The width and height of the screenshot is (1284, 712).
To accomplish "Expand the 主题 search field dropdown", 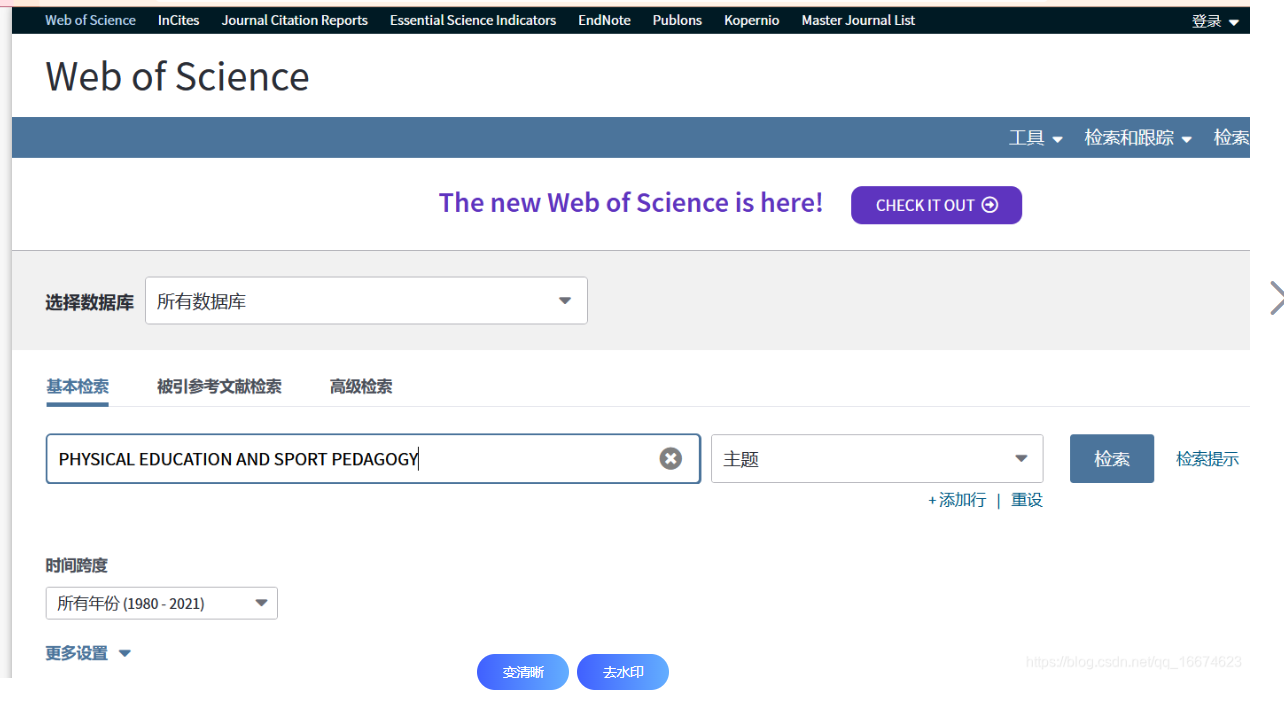I will [x=877, y=459].
